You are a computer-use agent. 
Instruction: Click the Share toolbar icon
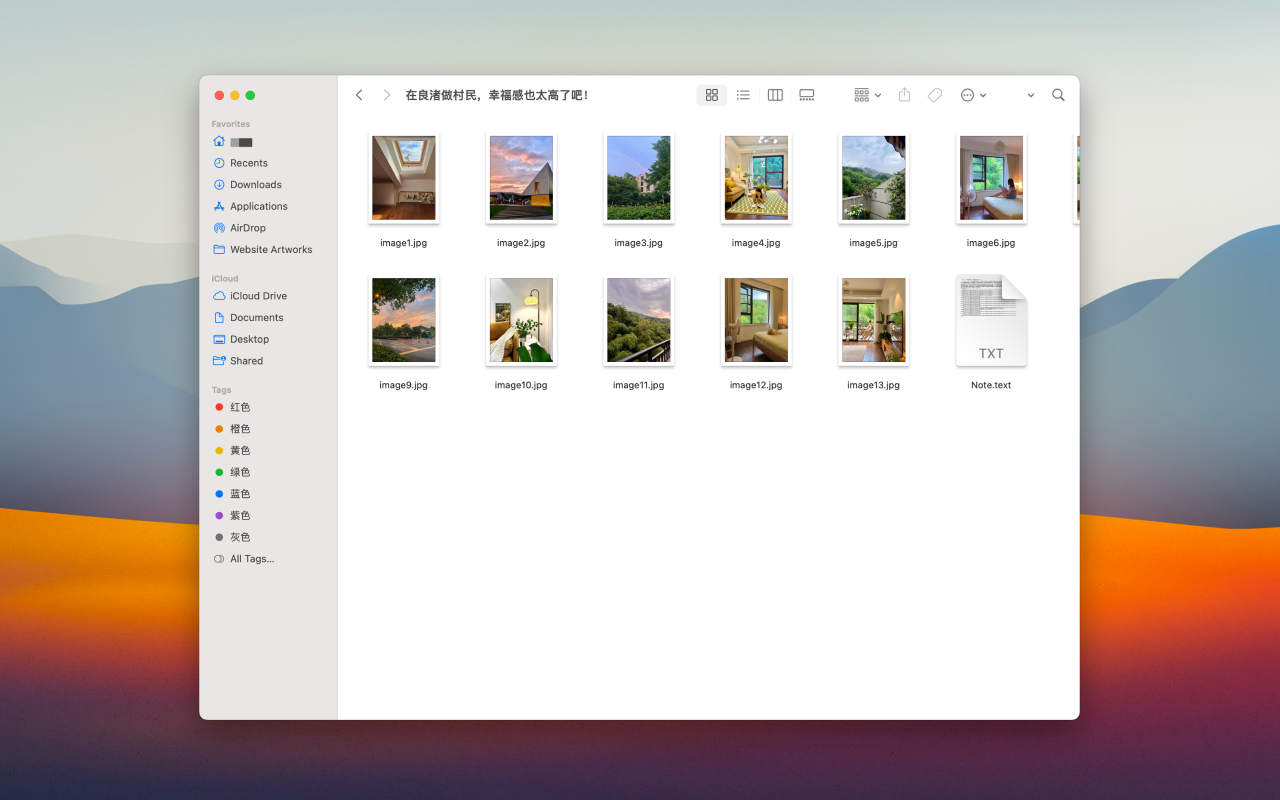pyautogui.click(x=904, y=95)
